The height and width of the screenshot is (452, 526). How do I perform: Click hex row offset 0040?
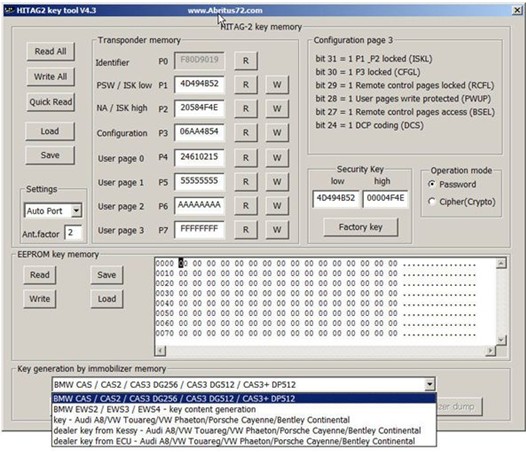click(165, 304)
